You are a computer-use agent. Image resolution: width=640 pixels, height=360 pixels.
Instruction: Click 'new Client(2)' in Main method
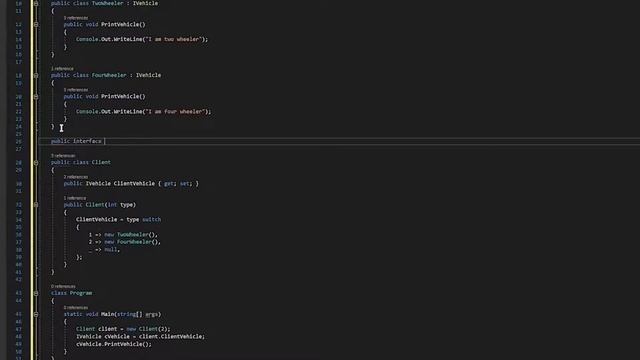[148, 329]
